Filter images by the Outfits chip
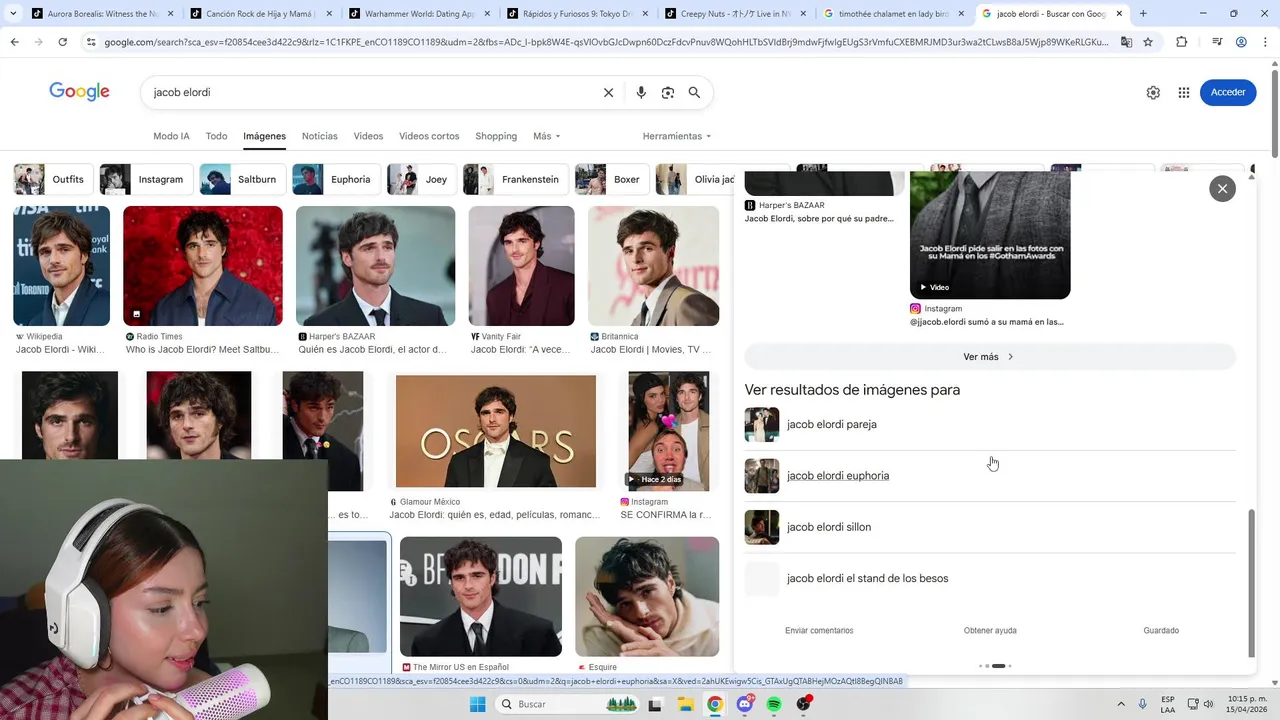Viewport: 1280px width, 720px height. coord(53,179)
